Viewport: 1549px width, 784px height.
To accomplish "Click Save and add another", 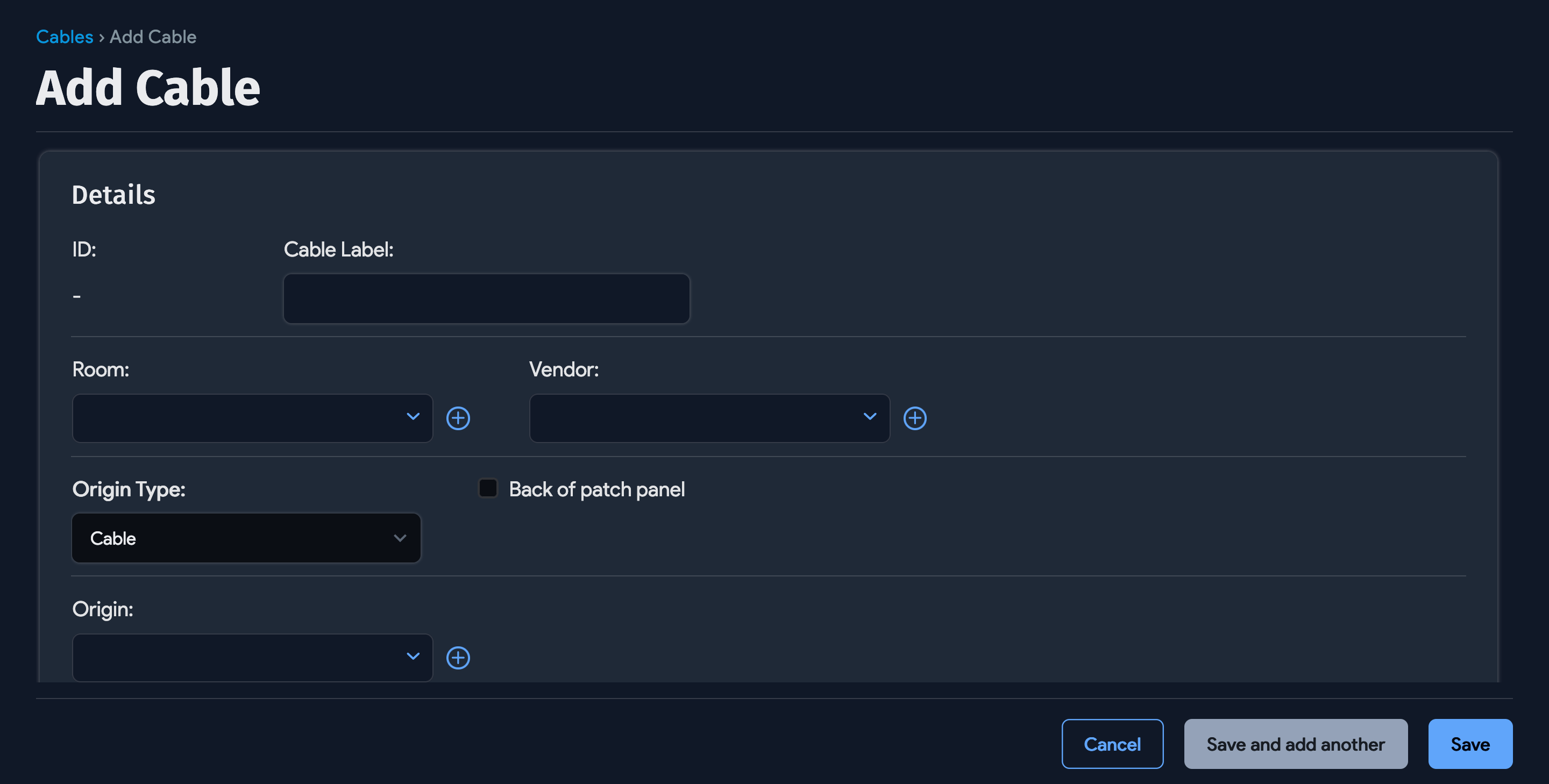I will (x=1295, y=744).
